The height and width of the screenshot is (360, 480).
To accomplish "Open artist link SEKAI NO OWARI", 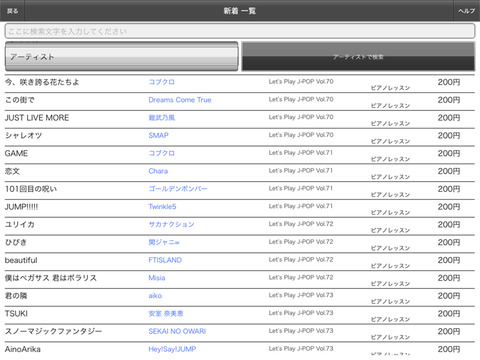I will pos(177,331).
